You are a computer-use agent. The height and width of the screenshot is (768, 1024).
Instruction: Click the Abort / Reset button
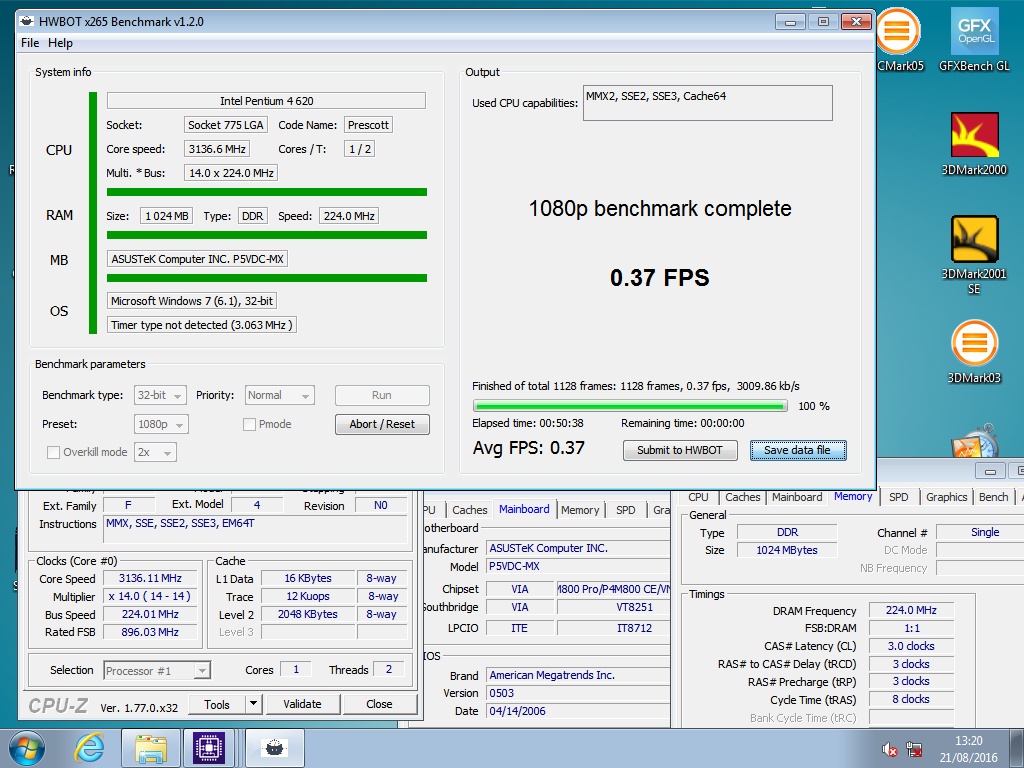tap(382, 424)
